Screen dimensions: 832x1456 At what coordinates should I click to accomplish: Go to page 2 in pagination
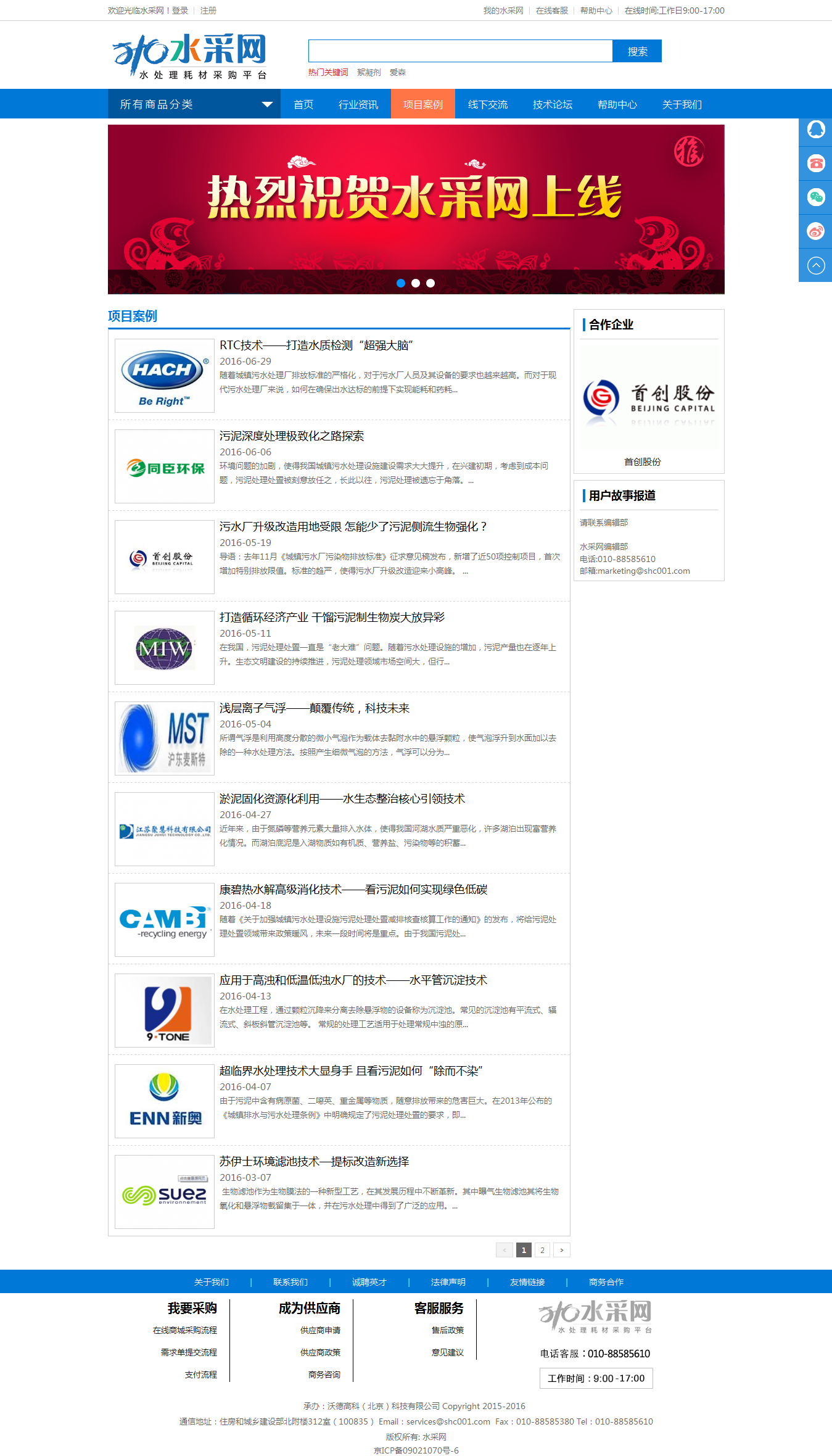pos(542,1250)
